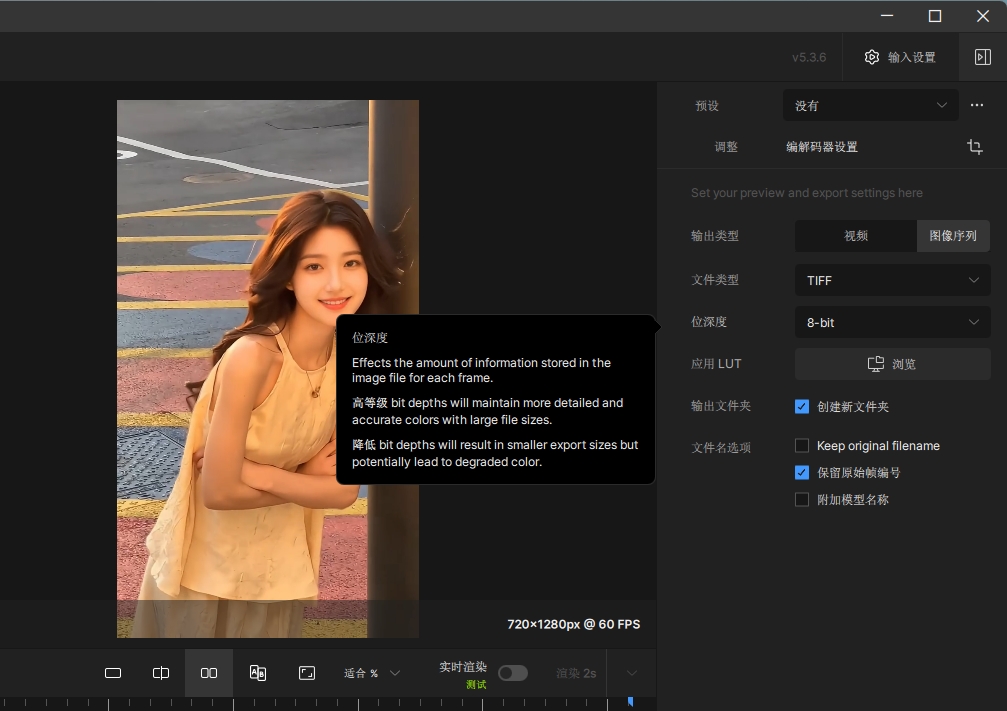Click the 测试 beta label

[476, 685]
